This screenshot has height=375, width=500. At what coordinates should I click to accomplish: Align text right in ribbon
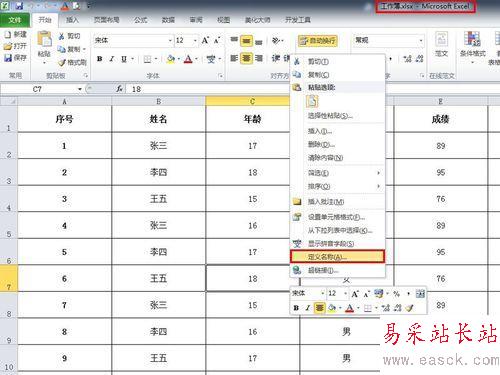259,58
